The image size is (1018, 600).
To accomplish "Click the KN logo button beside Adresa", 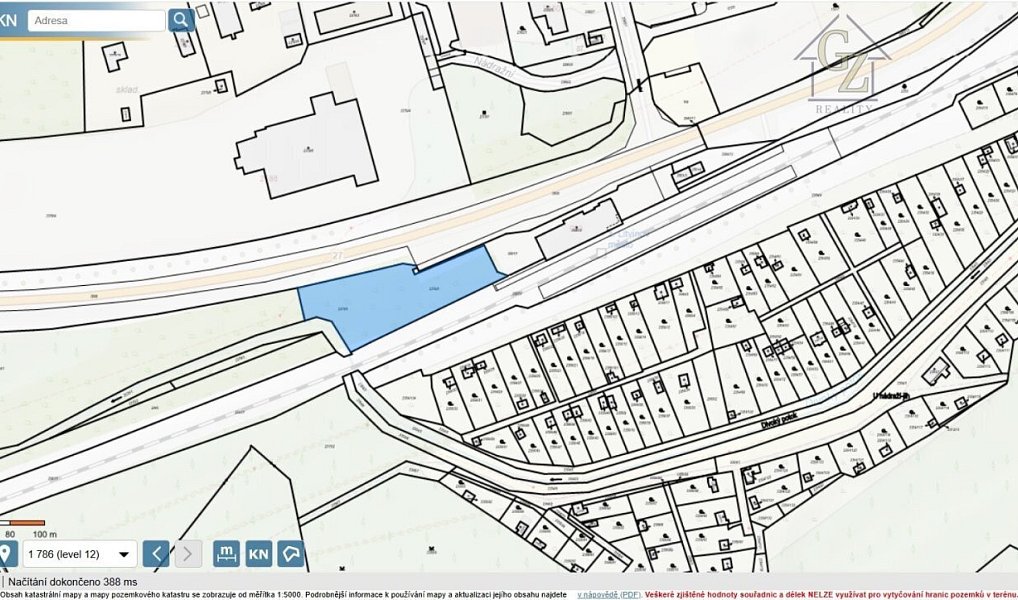I will point(8,19).
